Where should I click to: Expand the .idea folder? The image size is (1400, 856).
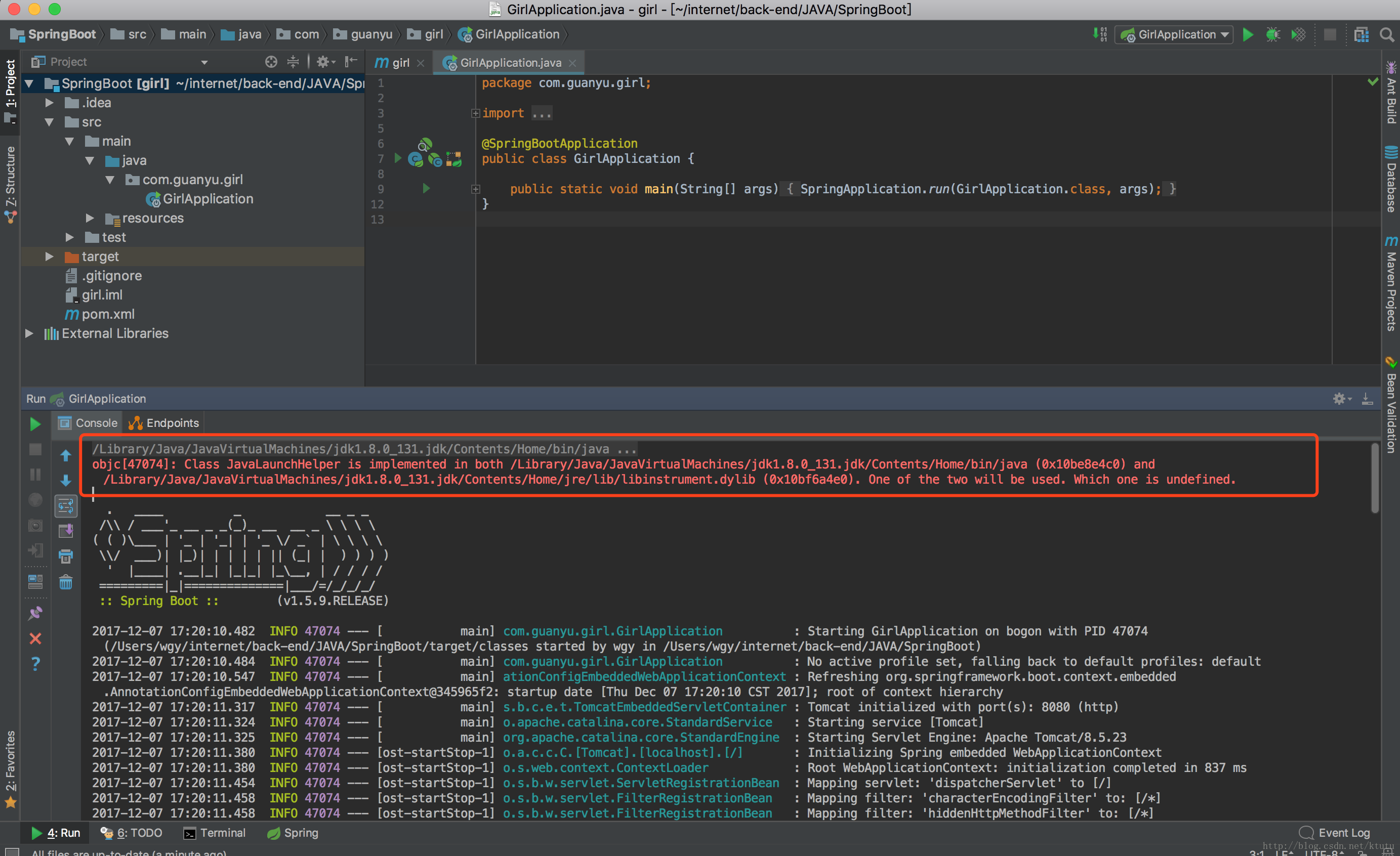(50, 103)
